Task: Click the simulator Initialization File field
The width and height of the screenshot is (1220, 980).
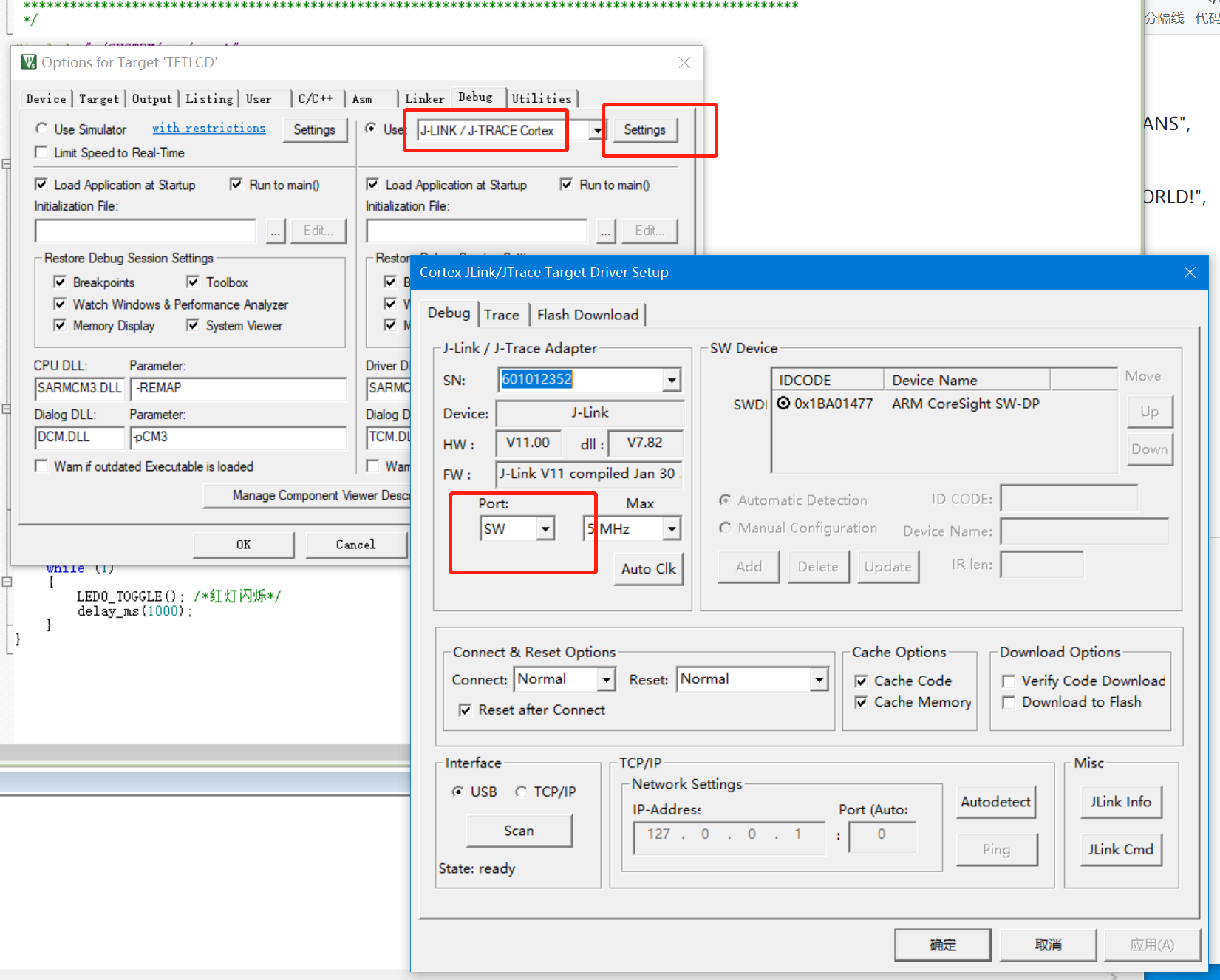Action: pos(145,231)
